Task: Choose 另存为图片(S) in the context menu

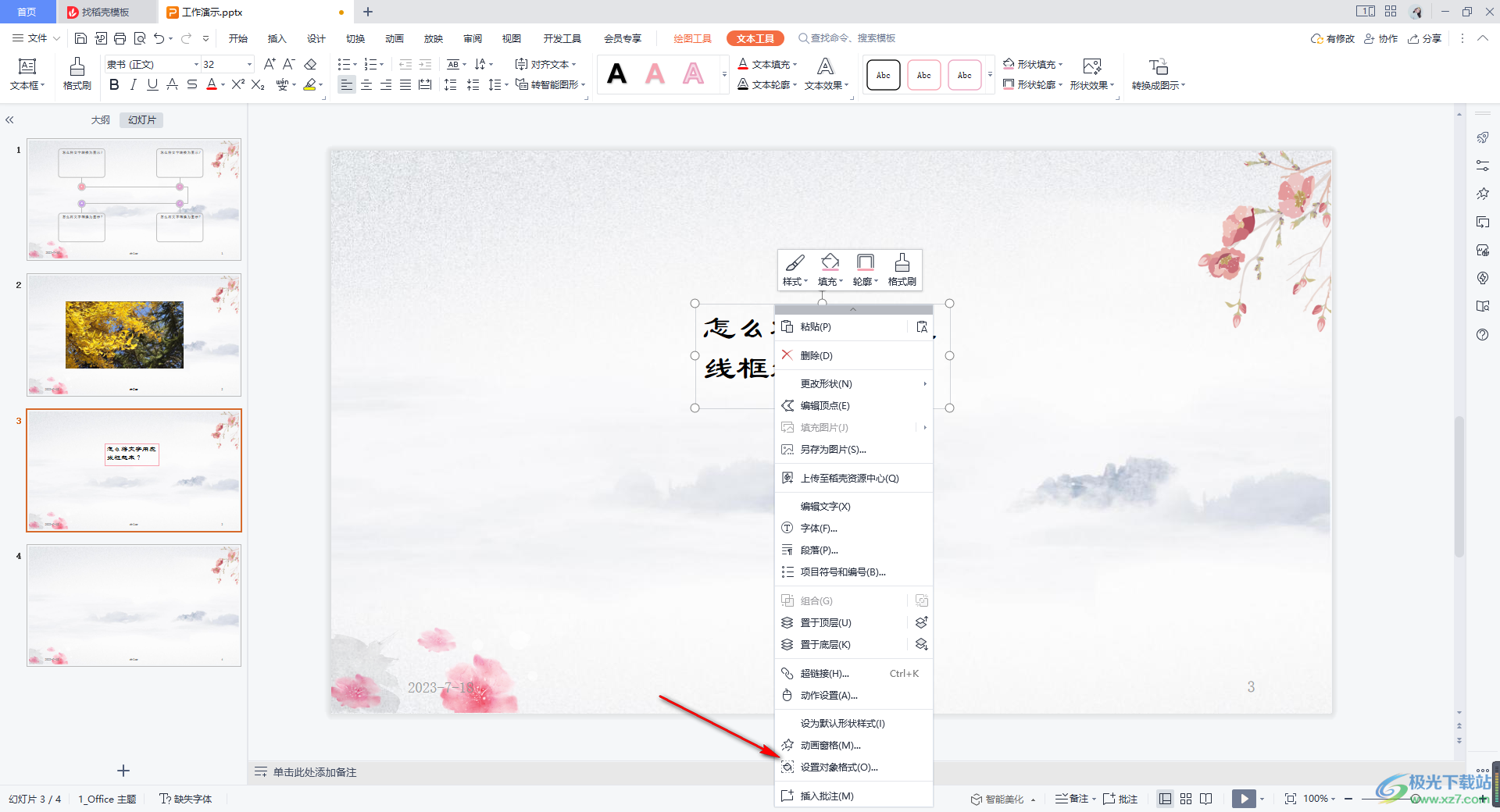Action: (853, 450)
